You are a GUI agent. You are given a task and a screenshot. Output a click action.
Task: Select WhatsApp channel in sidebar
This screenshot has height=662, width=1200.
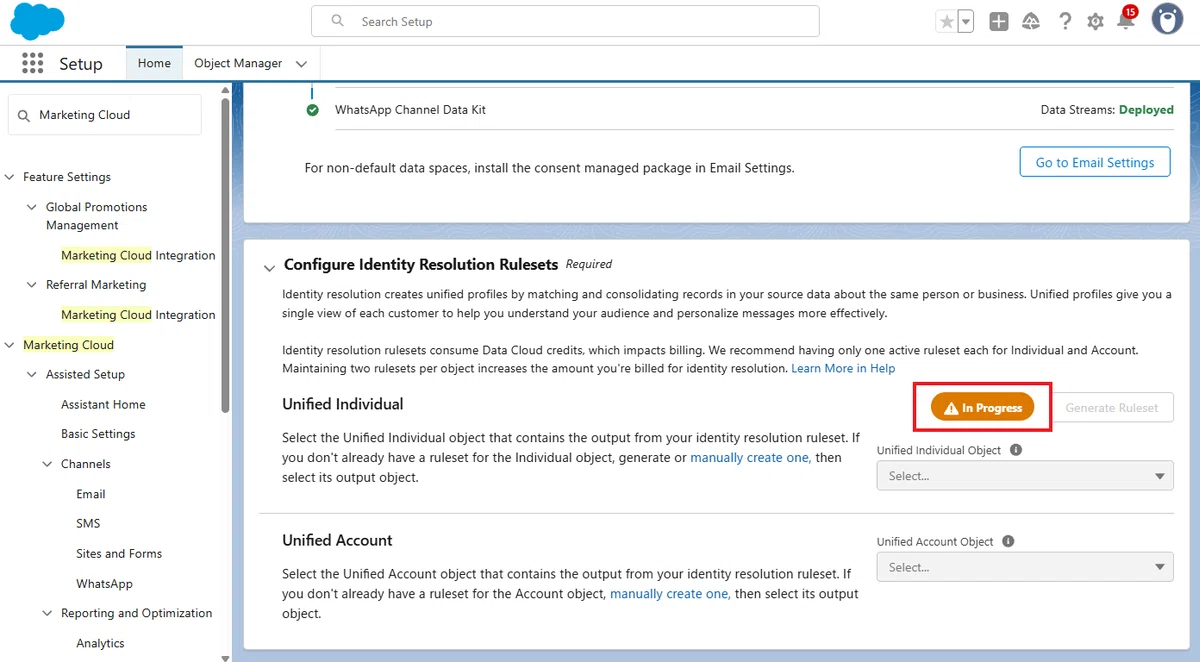tap(104, 583)
